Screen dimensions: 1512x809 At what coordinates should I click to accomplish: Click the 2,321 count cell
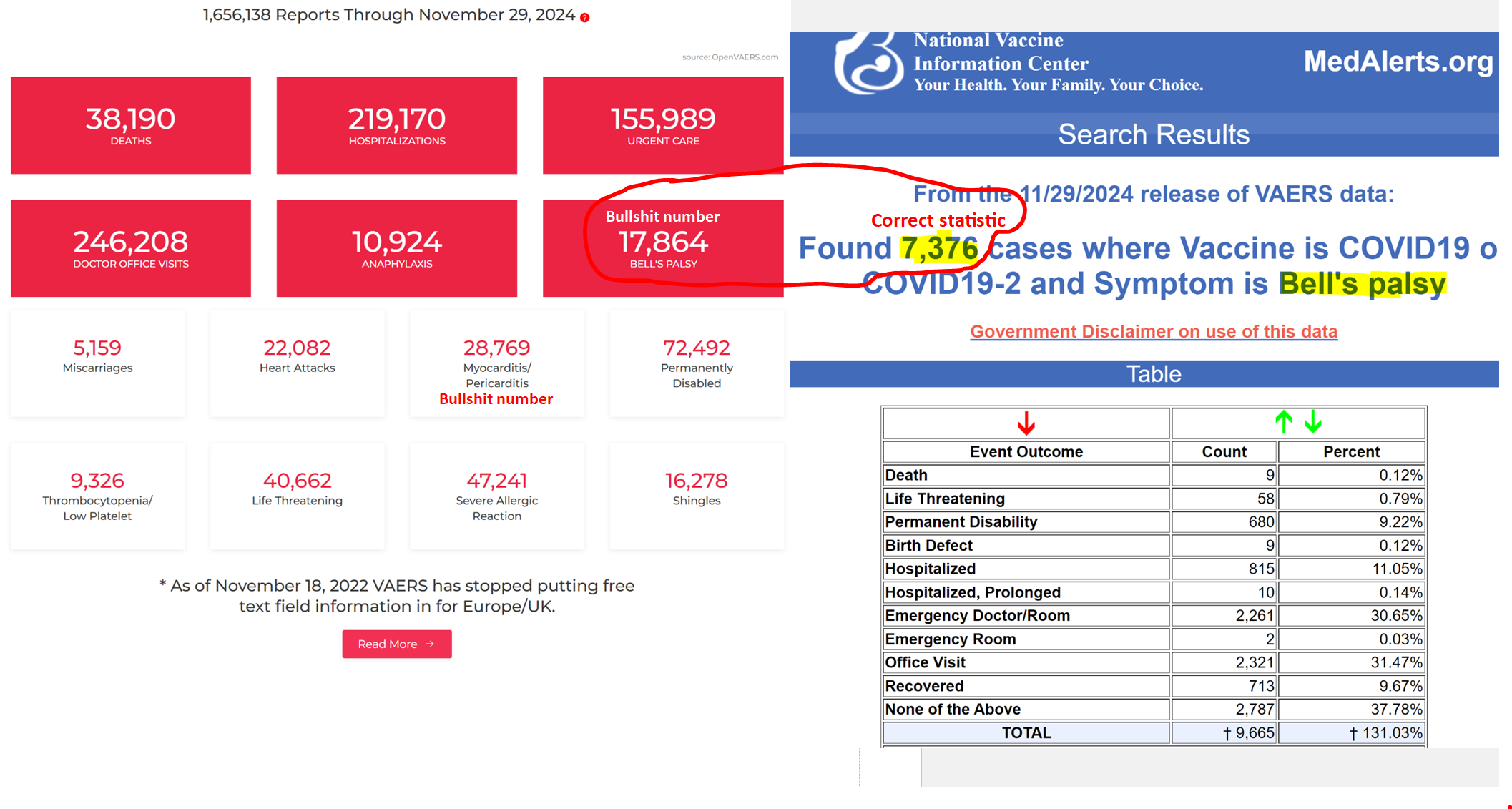click(1224, 662)
